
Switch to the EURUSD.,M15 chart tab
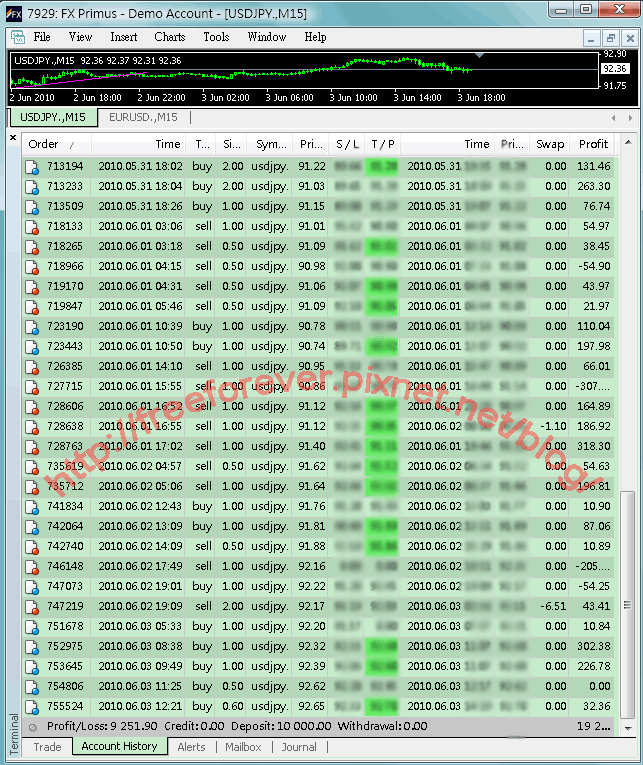point(143,117)
